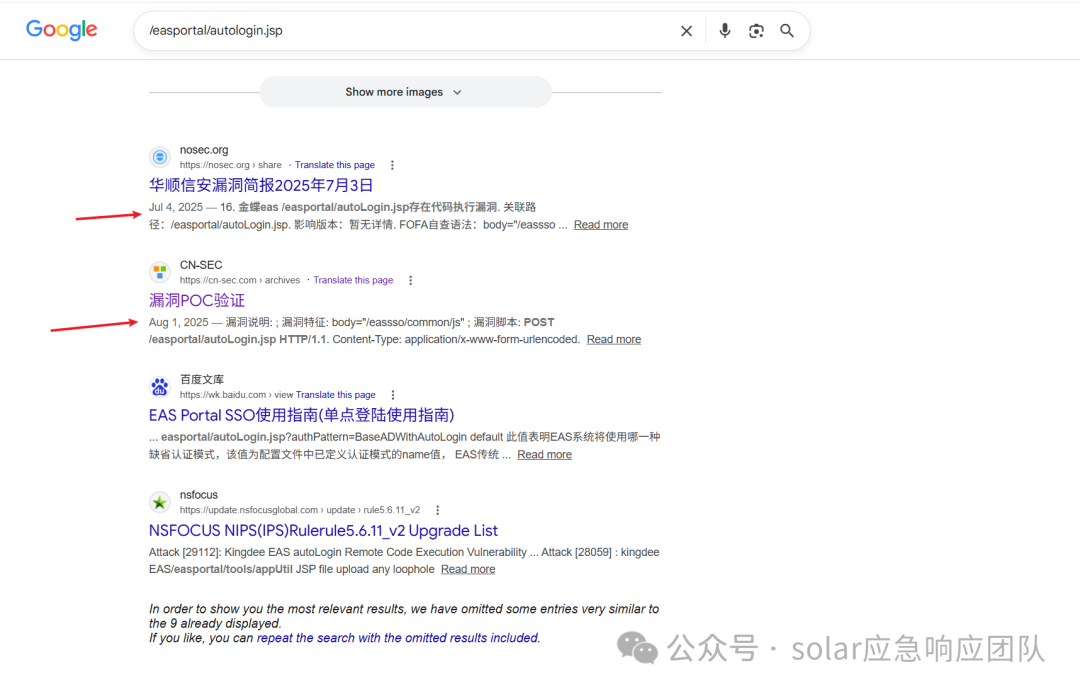Open the Baidu Wenku paw favicon

coord(160,387)
